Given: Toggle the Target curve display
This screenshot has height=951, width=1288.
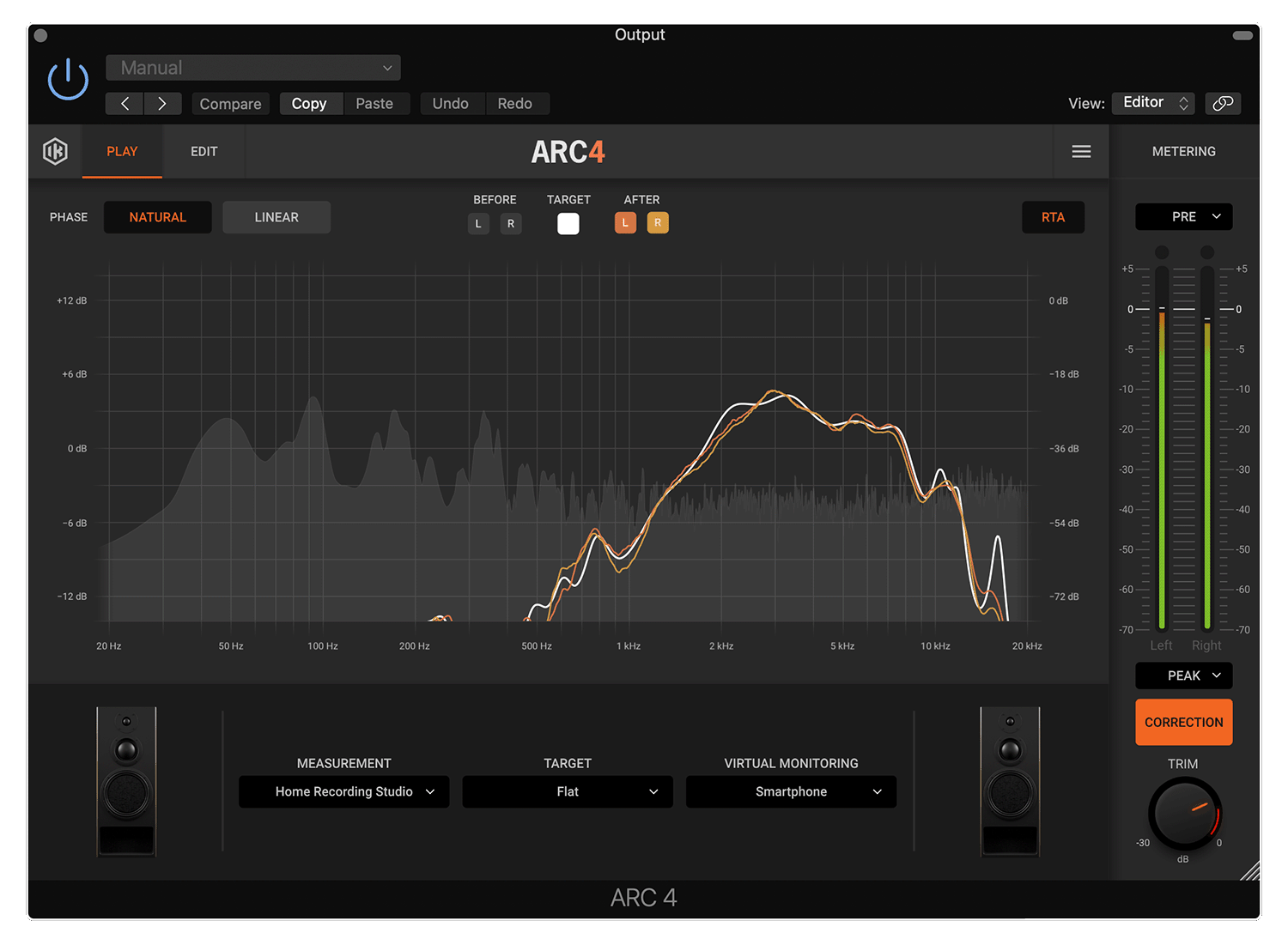Looking at the screenshot, I should (568, 224).
